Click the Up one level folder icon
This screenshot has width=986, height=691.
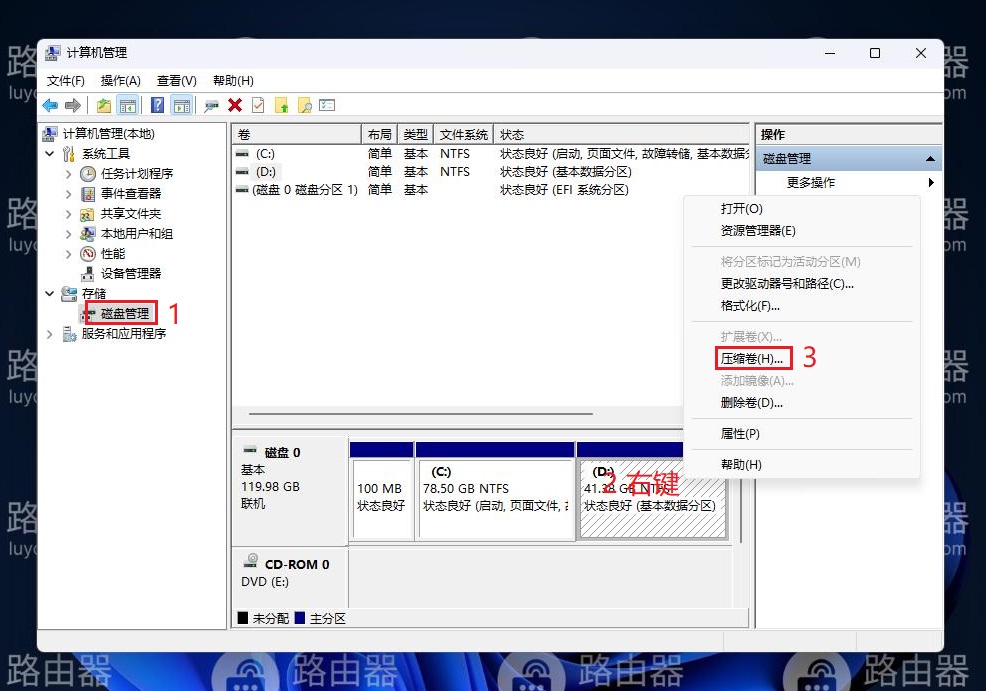tap(104, 106)
